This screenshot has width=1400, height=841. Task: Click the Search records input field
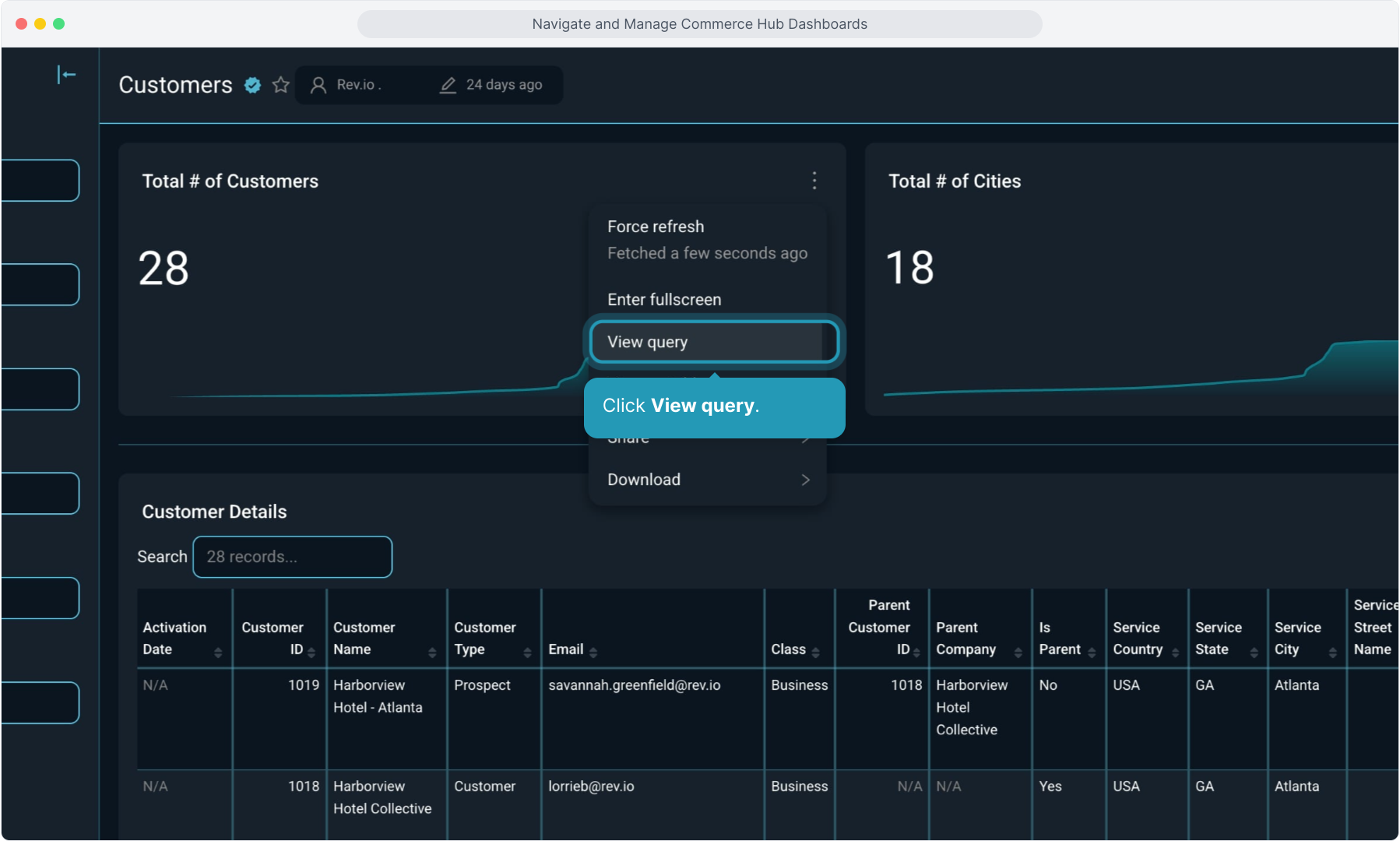292,557
